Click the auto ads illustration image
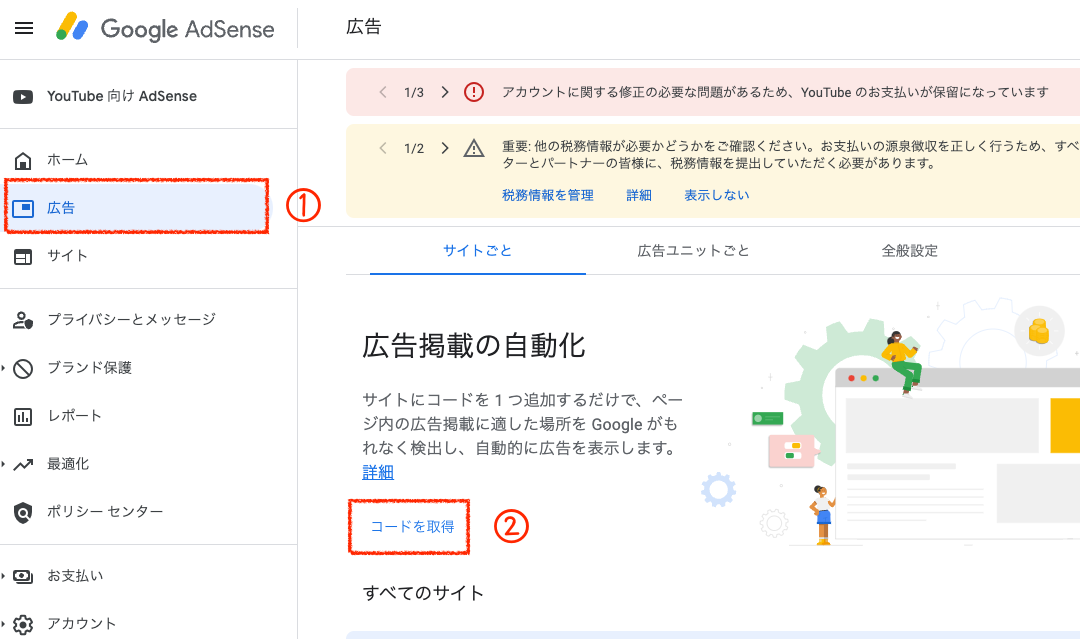This screenshot has height=639, width=1080. pyautogui.click(x=889, y=421)
